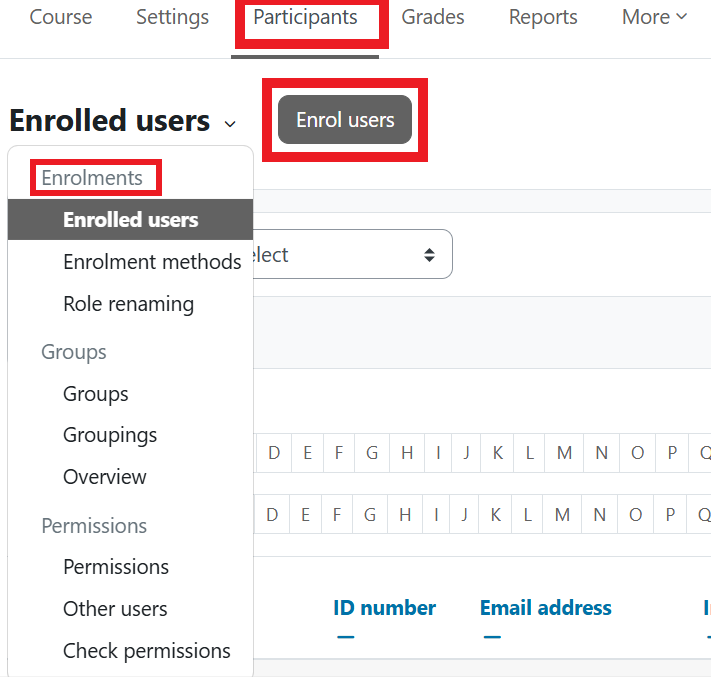Image resolution: width=711 pixels, height=677 pixels.
Task: Open the filter select combo box
Action: [350, 255]
